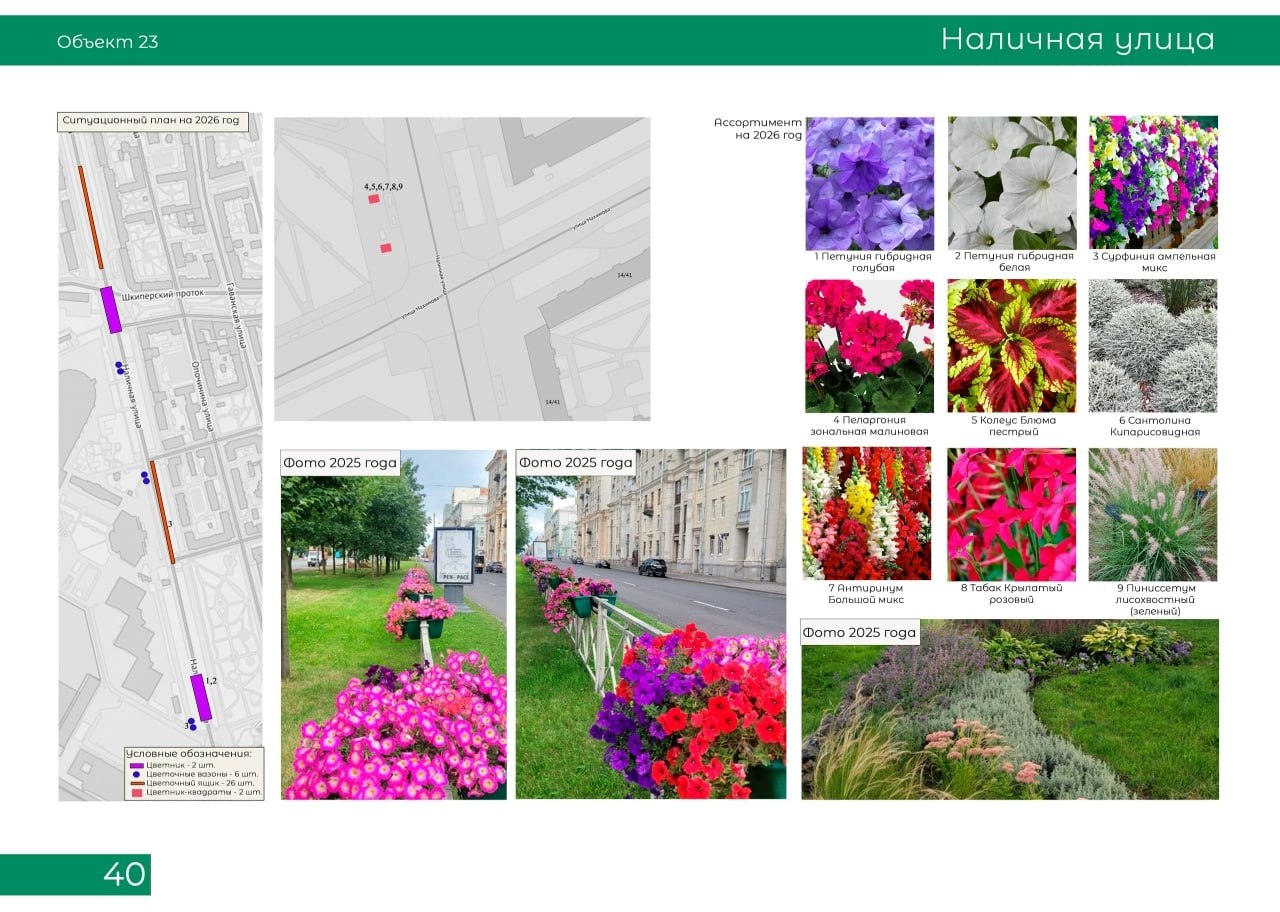Click the purple Цветник symbol in legend
This screenshot has height=912, width=1280.
(137, 765)
